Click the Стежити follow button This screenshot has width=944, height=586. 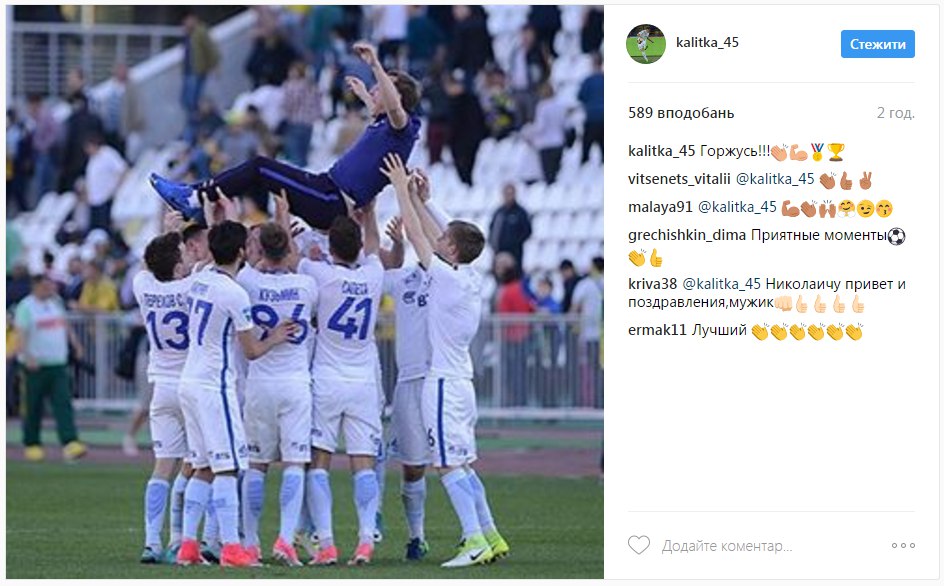[878, 44]
